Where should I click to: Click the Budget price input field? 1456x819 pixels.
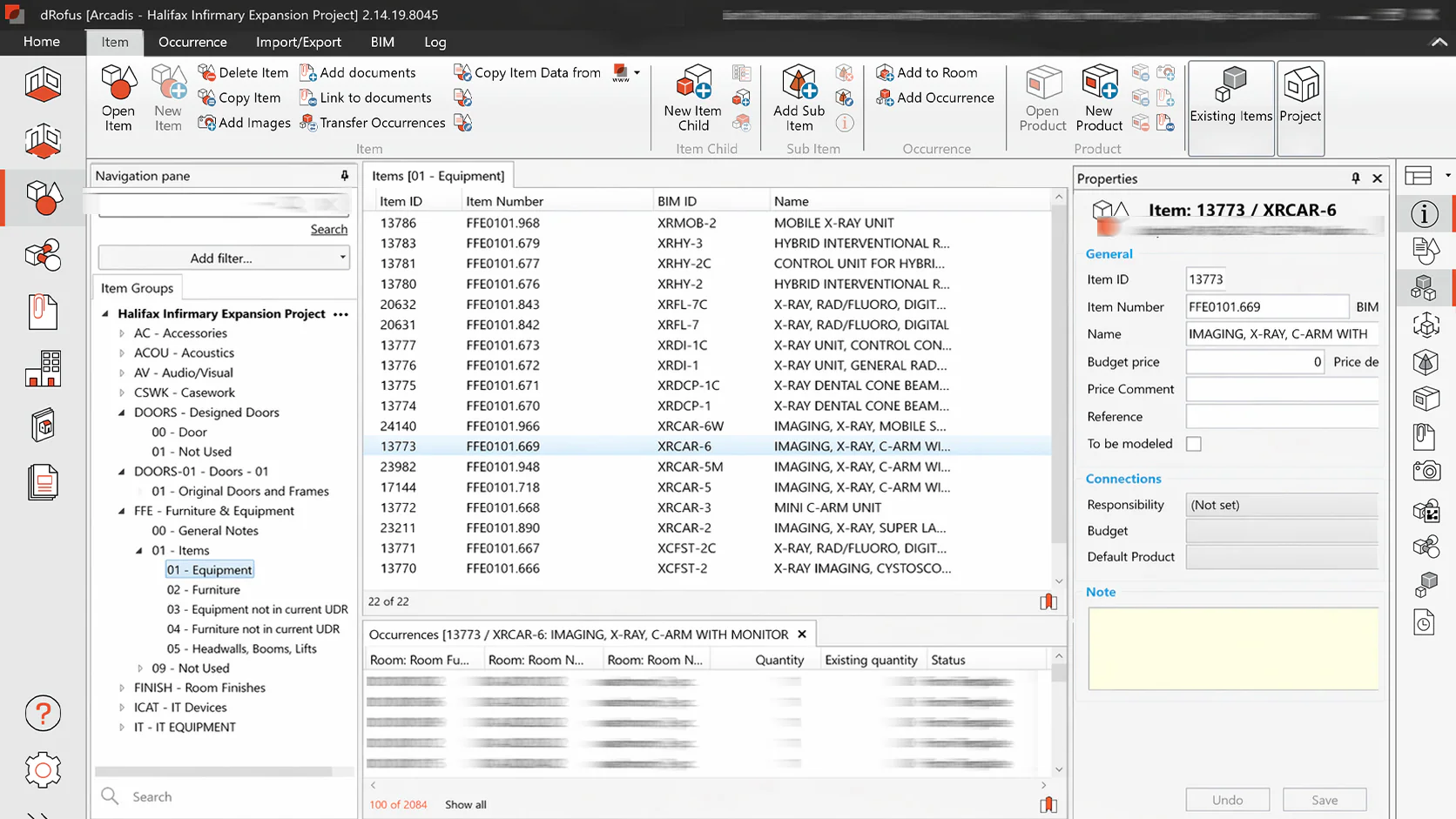point(1254,361)
